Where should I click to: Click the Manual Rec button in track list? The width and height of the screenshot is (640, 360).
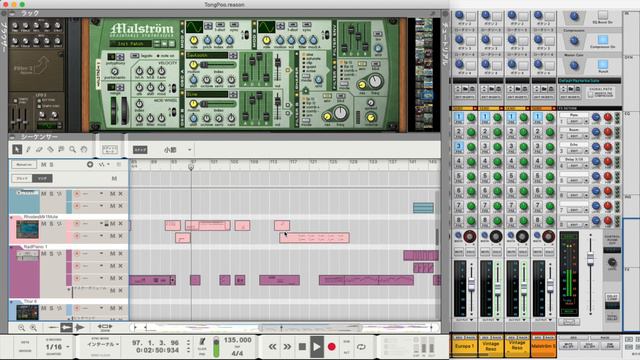point(24,164)
